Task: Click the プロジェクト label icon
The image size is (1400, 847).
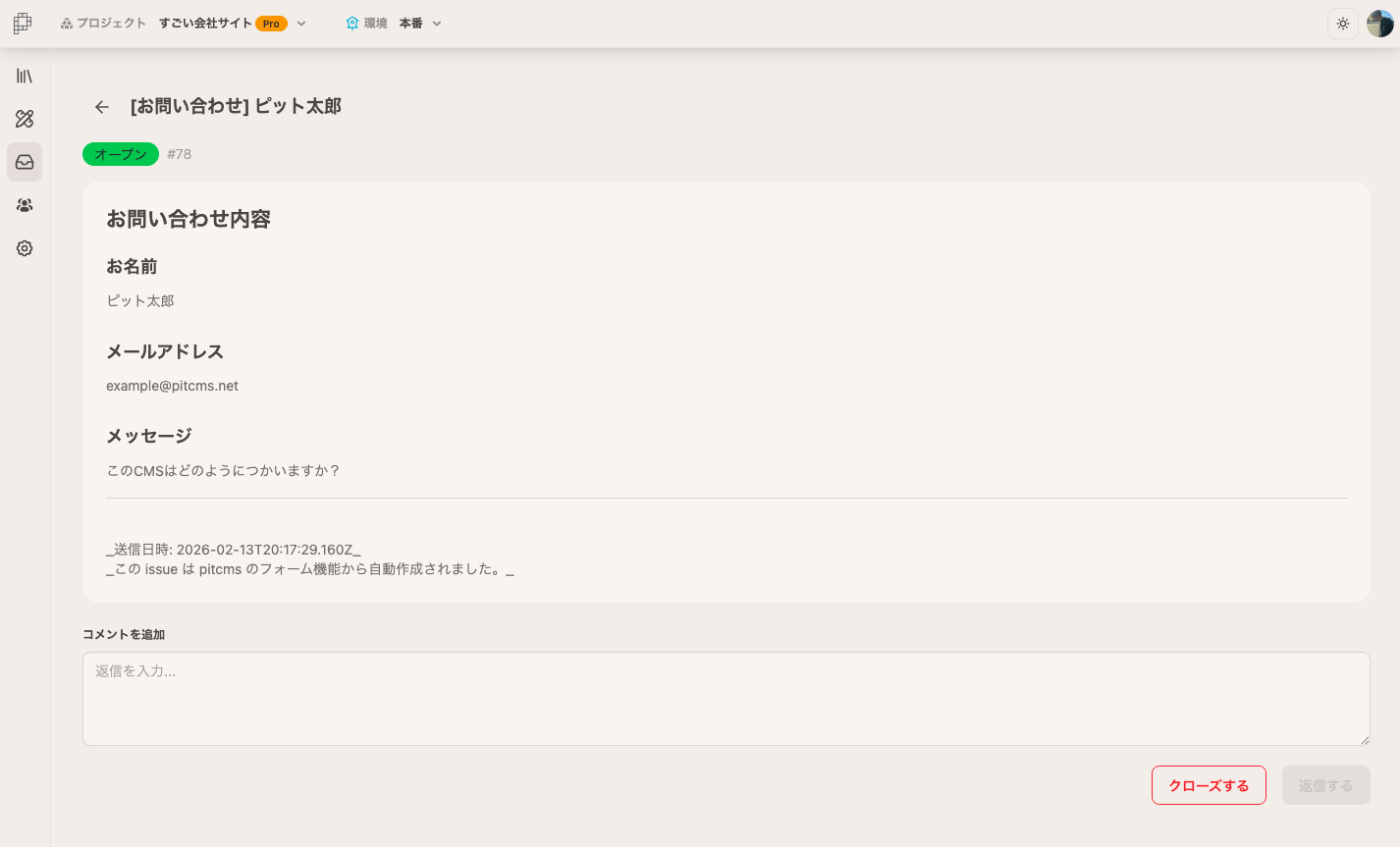Action: coord(67,24)
